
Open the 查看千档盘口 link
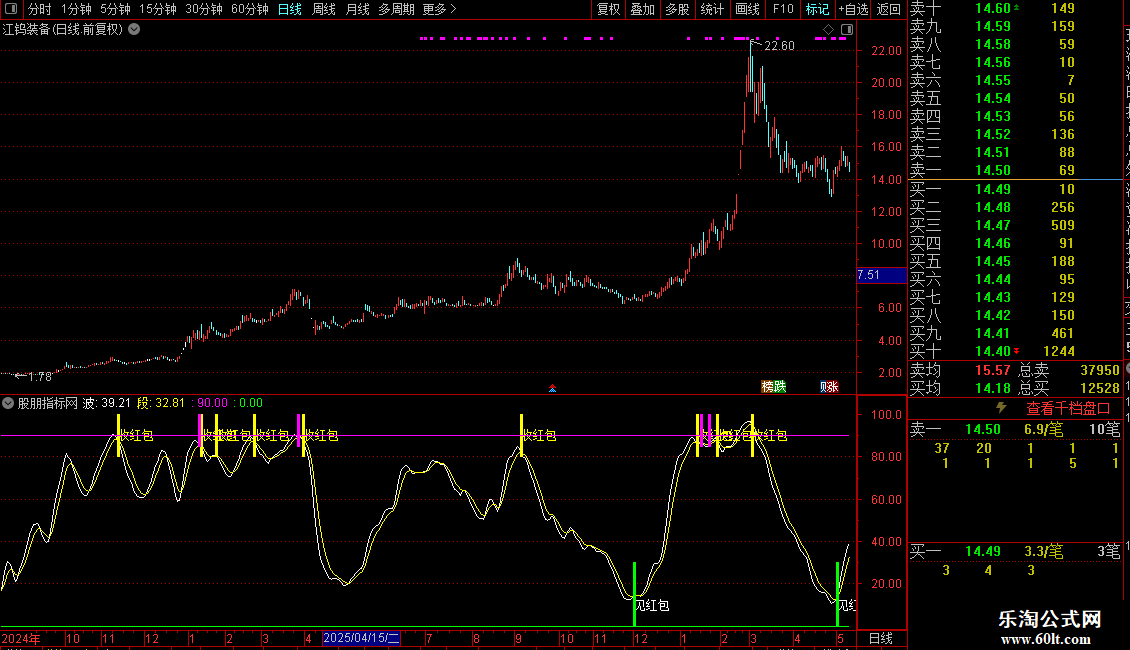[1068, 409]
